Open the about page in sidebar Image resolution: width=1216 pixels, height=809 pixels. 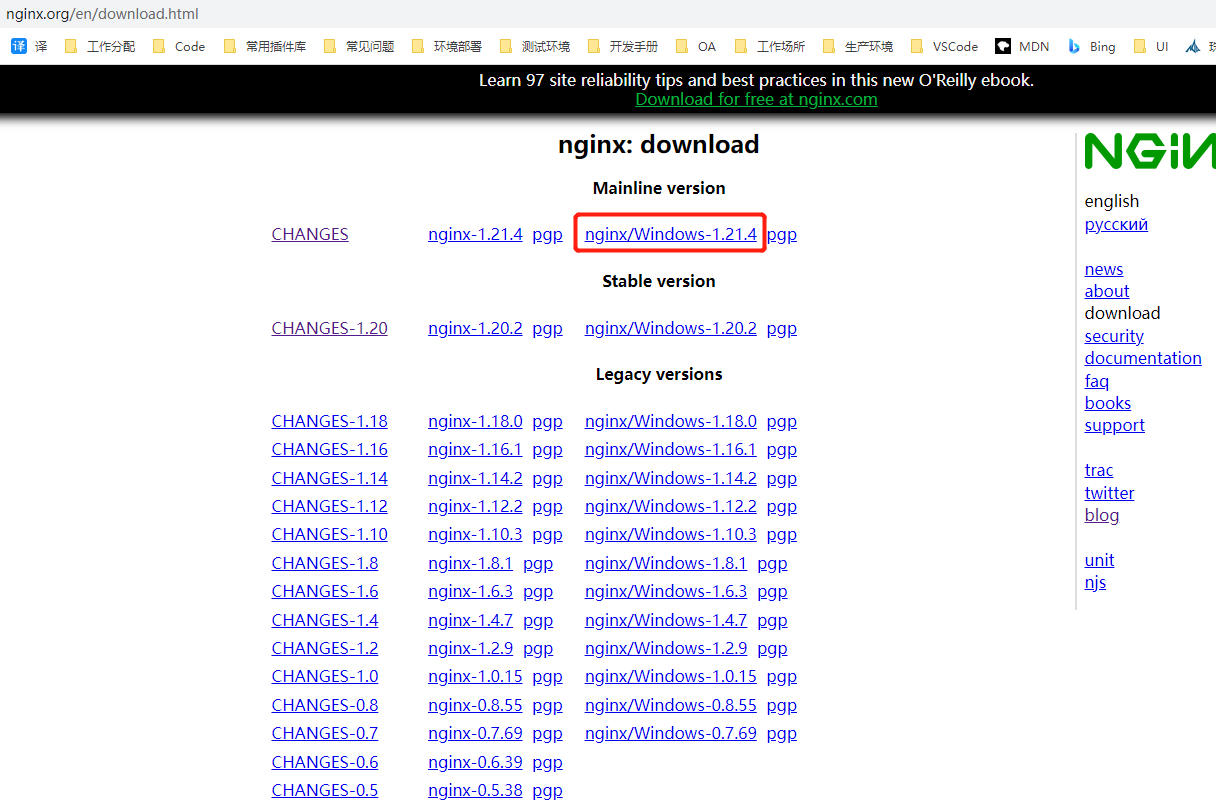click(x=1107, y=291)
